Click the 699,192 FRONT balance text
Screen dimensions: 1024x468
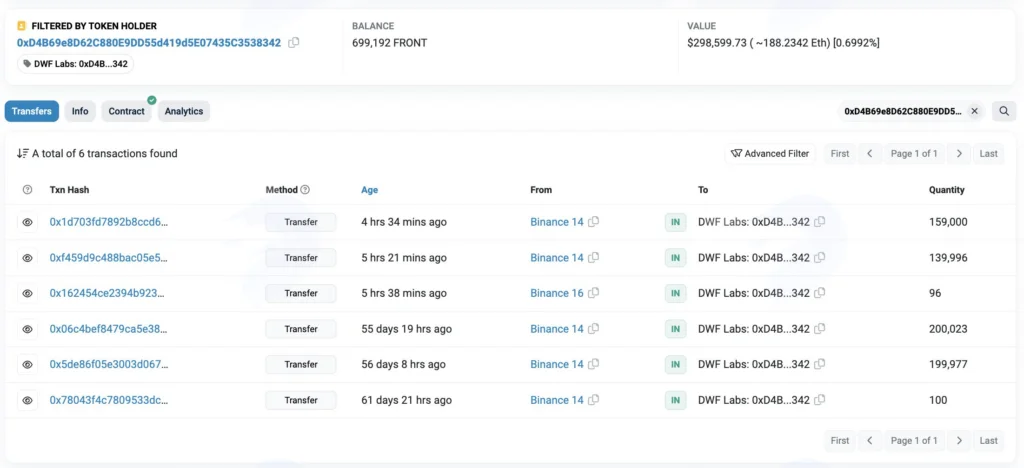389,43
